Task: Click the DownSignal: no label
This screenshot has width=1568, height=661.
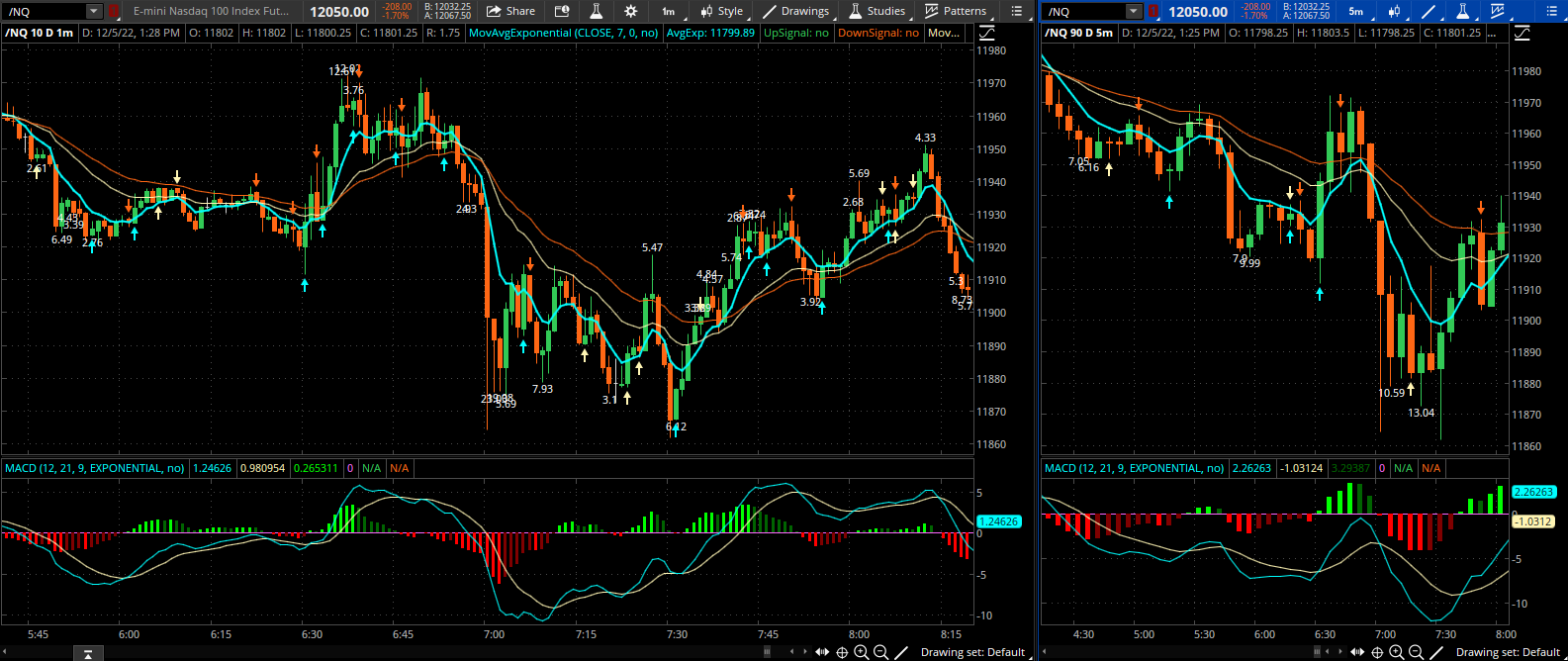Action: point(877,33)
